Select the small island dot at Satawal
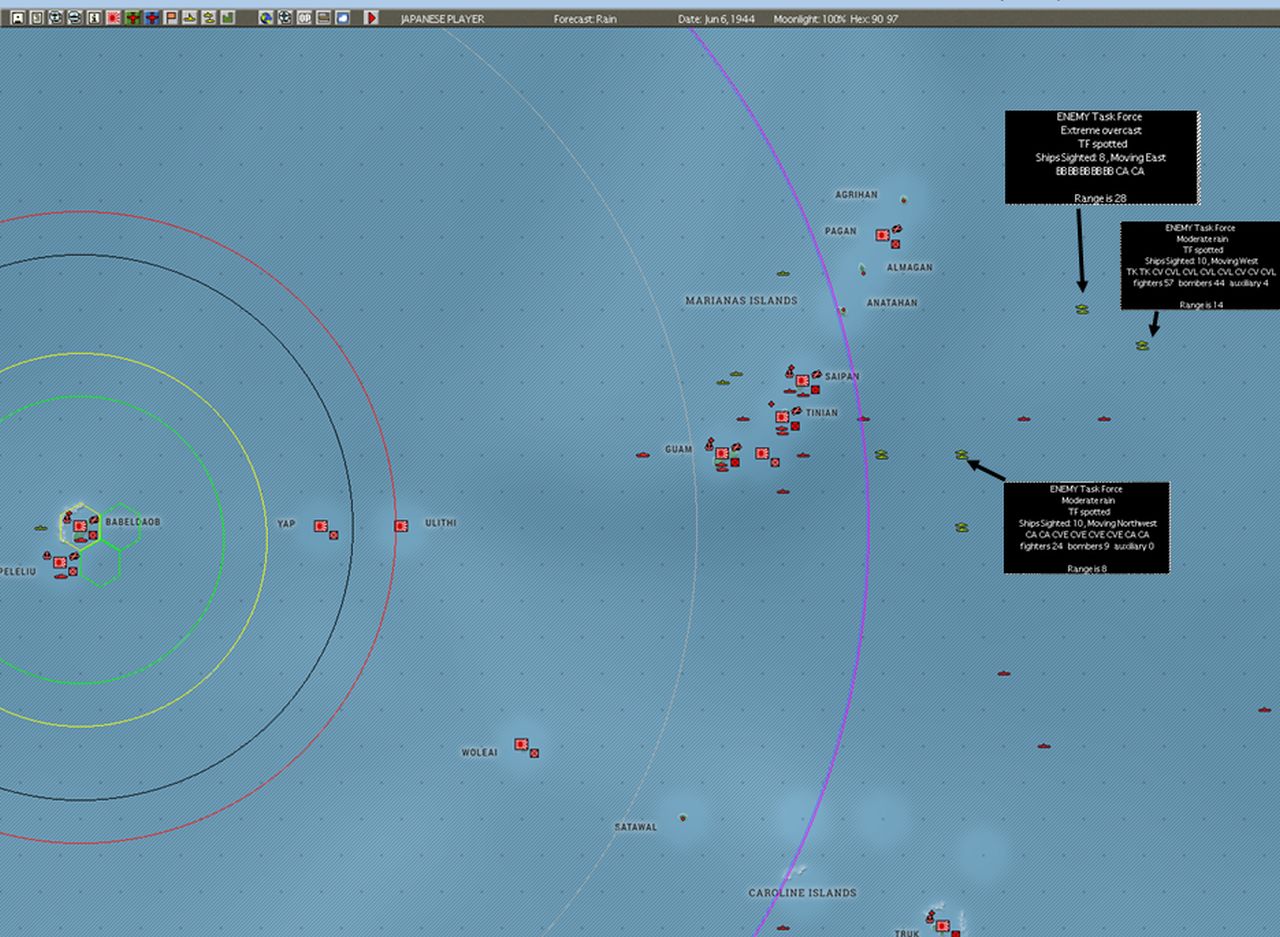The width and height of the screenshot is (1280, 937). (x=683, y=817)
